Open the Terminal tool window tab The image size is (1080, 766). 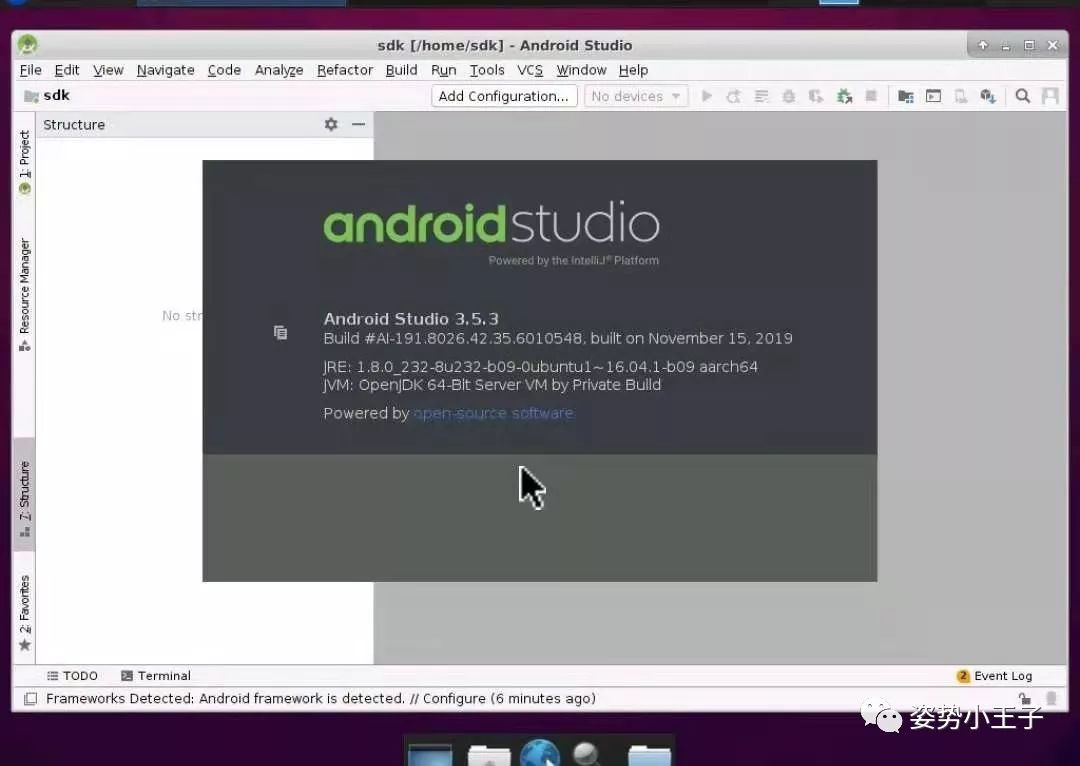click(x=156, y=676)
